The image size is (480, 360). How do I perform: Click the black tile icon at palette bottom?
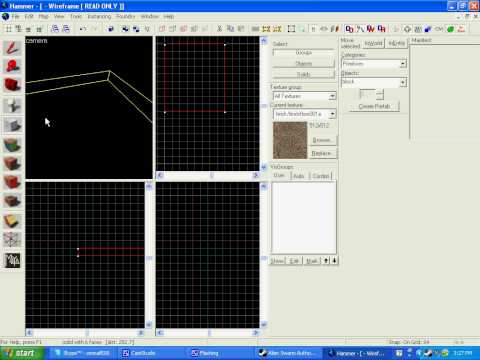(12, 261)
